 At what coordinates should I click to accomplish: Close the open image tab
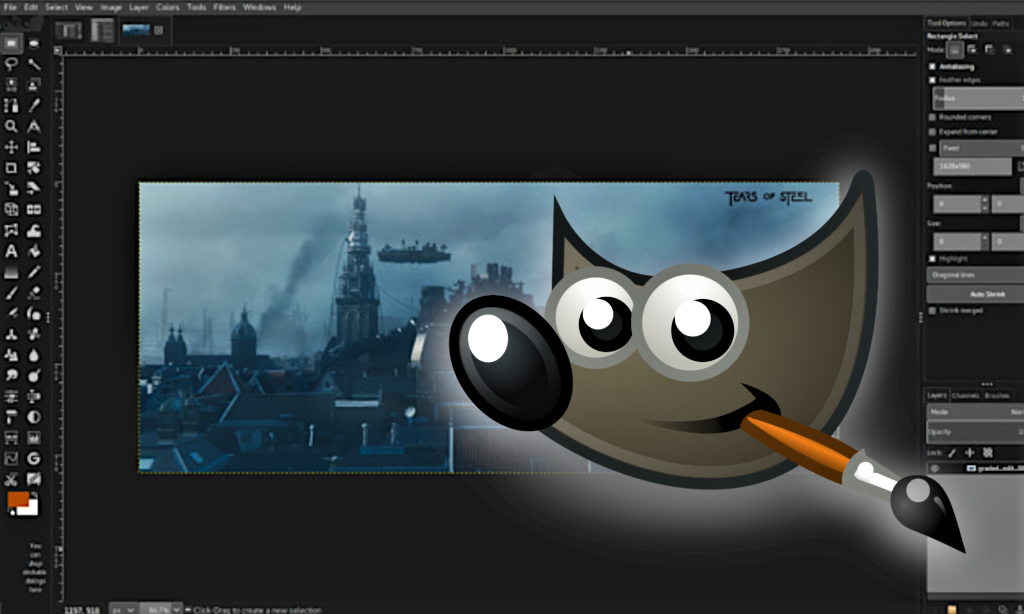[159, 30]
